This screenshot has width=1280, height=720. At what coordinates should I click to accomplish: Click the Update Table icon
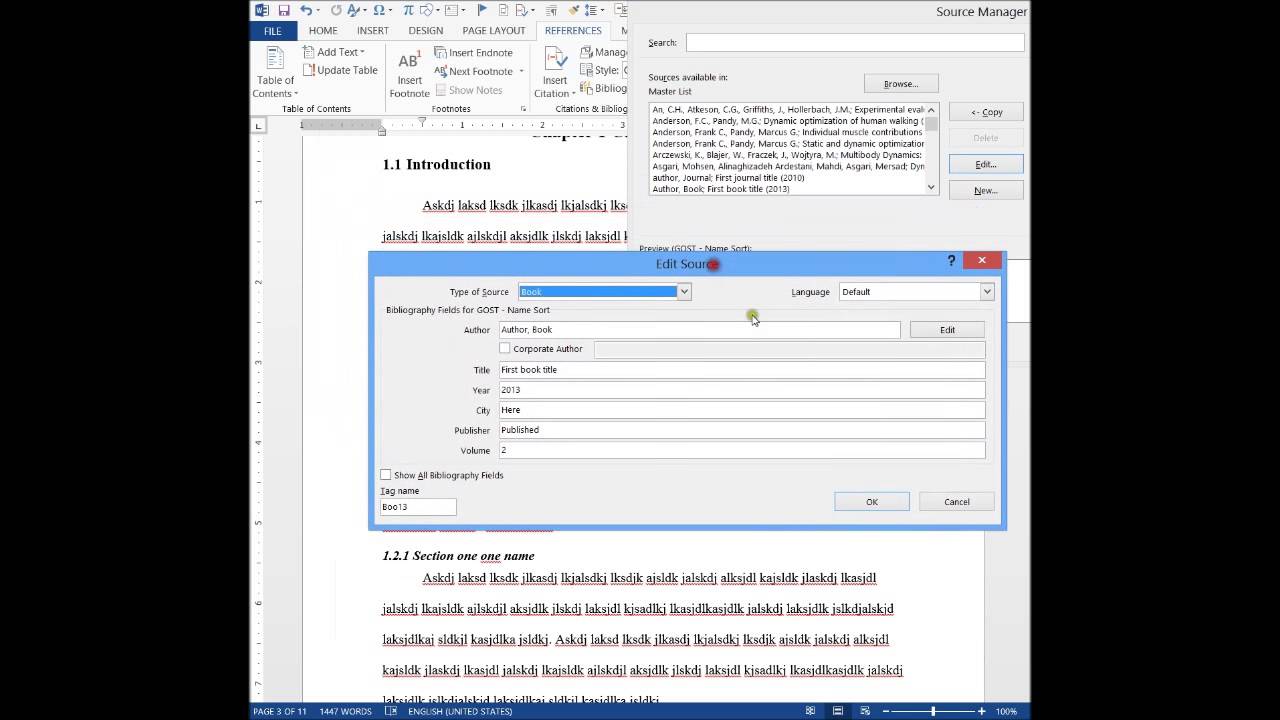click(x=309, y=71)
